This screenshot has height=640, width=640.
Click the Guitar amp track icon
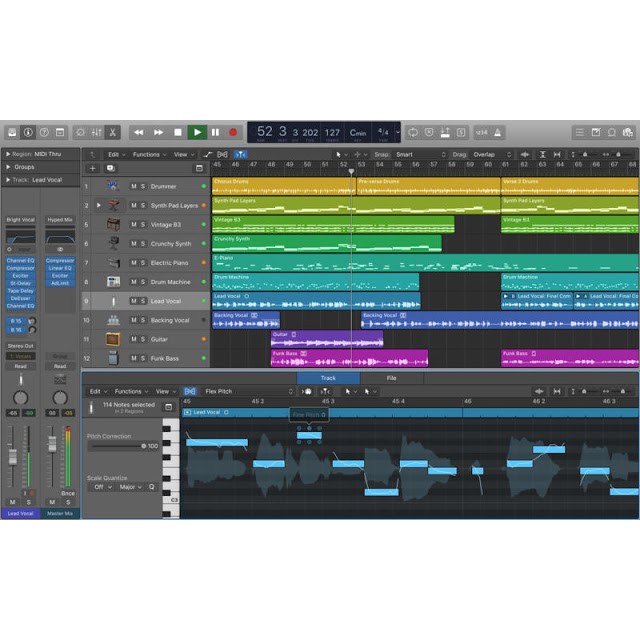(x=113, y=339)
